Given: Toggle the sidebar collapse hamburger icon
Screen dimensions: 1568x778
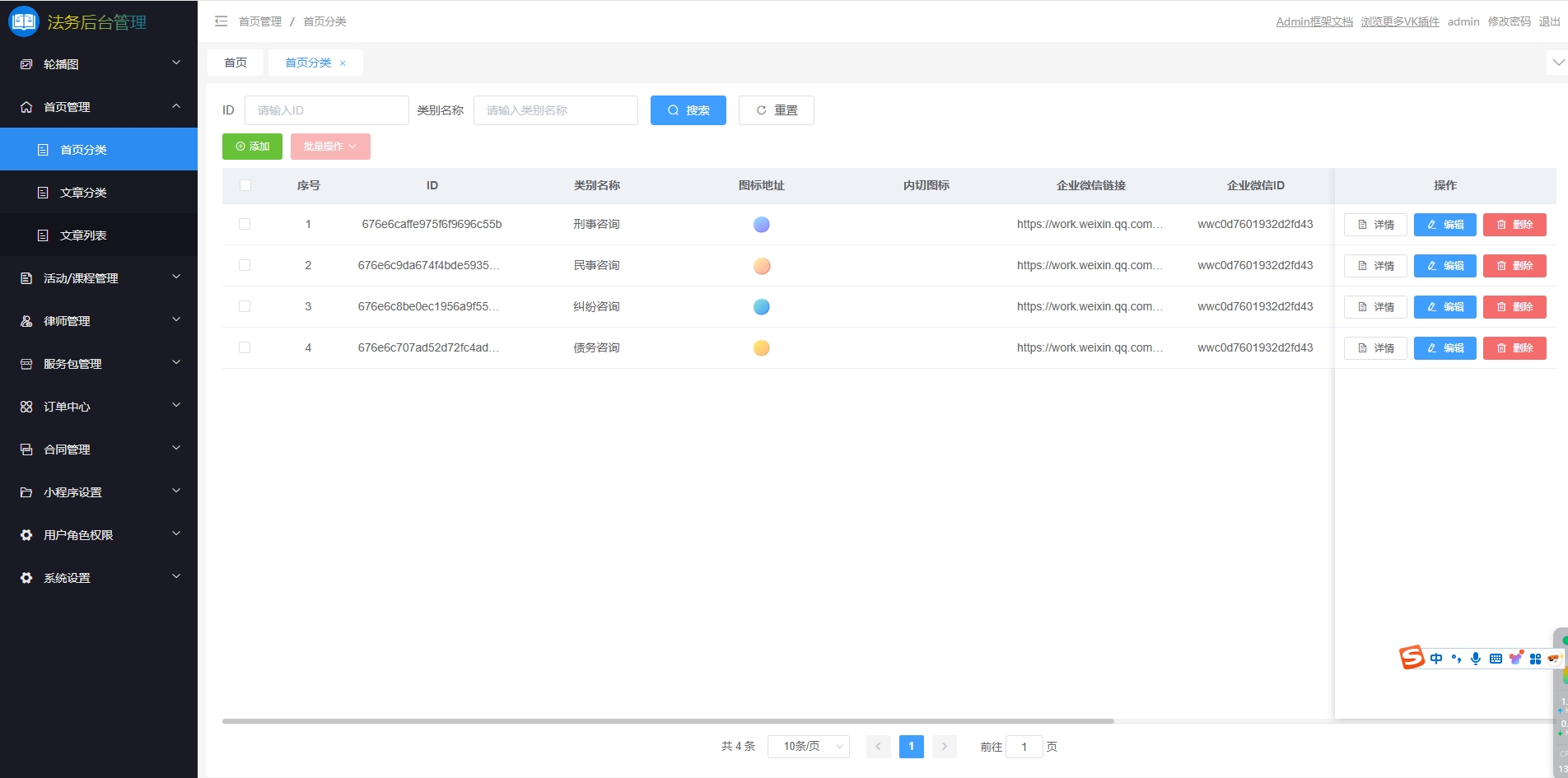Looking at the screenshot, I should click(x=221, y=21).
